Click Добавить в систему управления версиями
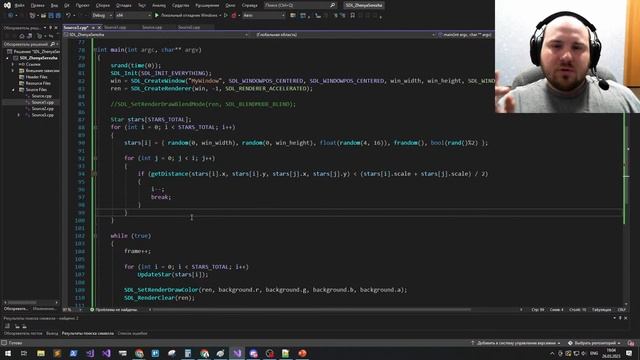 coord(516,343)
